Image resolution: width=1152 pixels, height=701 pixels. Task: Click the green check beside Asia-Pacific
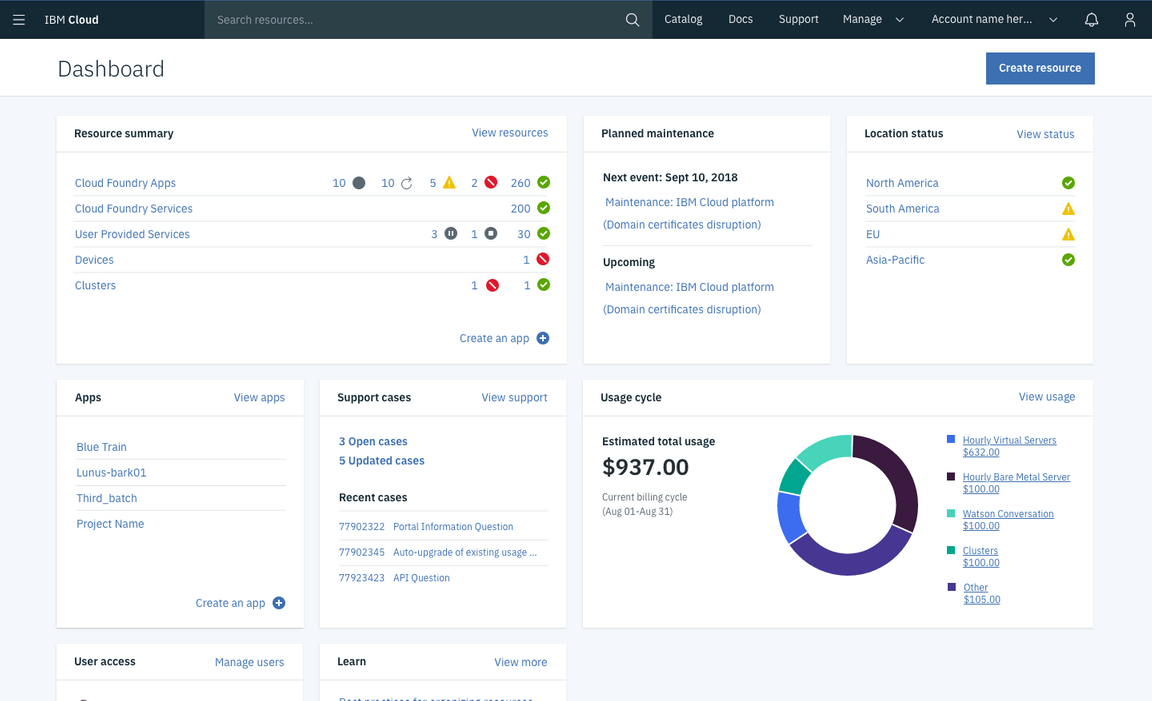pyautogui.click(x=1068, y=259)
